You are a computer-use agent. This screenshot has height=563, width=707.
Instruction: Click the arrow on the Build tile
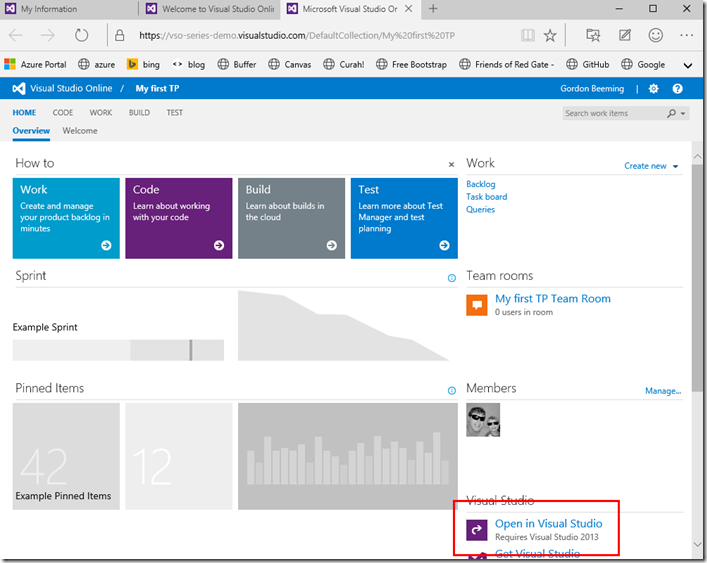point(332,245)
